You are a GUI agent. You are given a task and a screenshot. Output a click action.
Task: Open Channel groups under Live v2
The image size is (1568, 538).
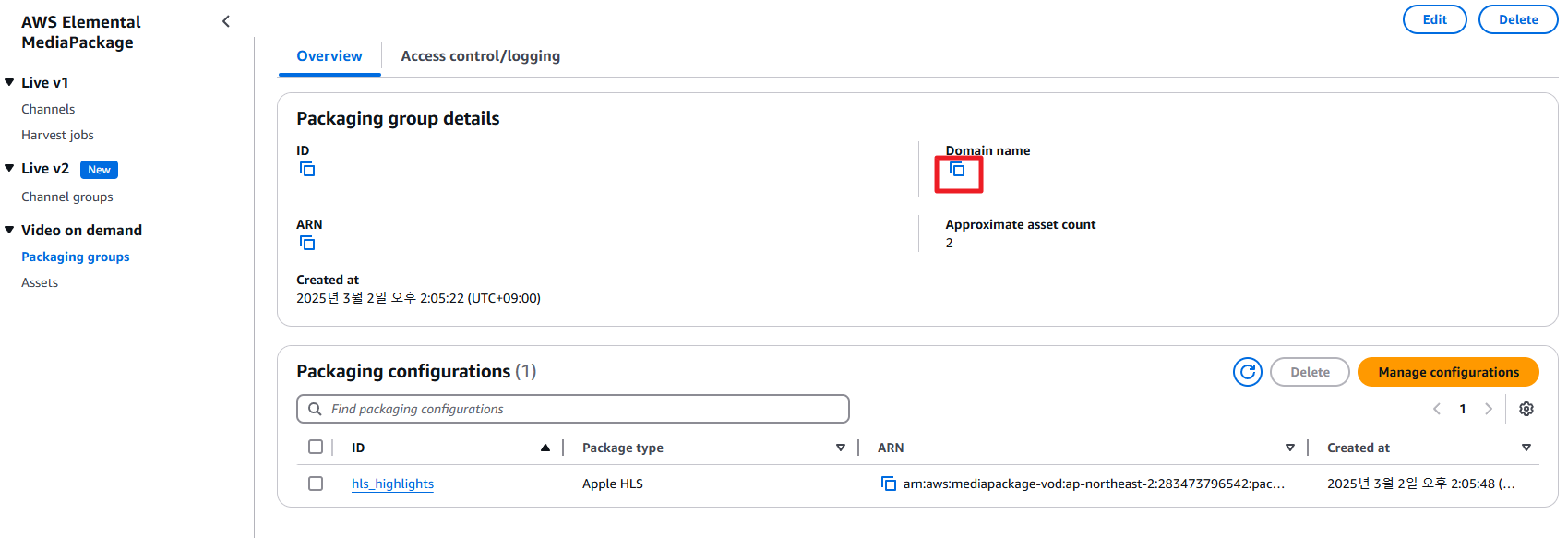pyautogui.click(x=67, y=197)
